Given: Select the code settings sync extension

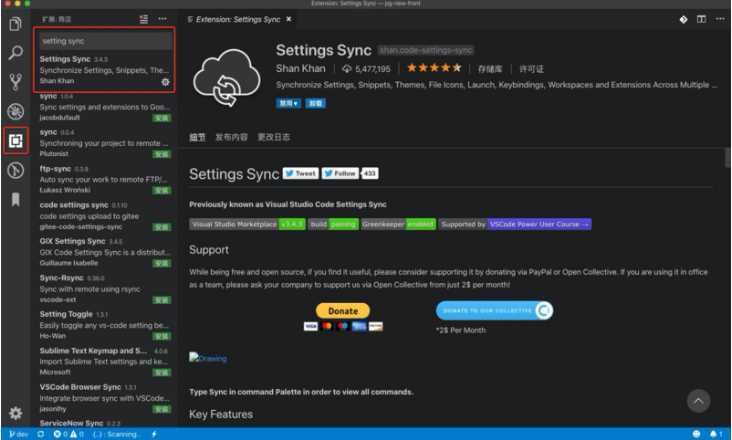Looking at the screenshot, I should 105,216.
